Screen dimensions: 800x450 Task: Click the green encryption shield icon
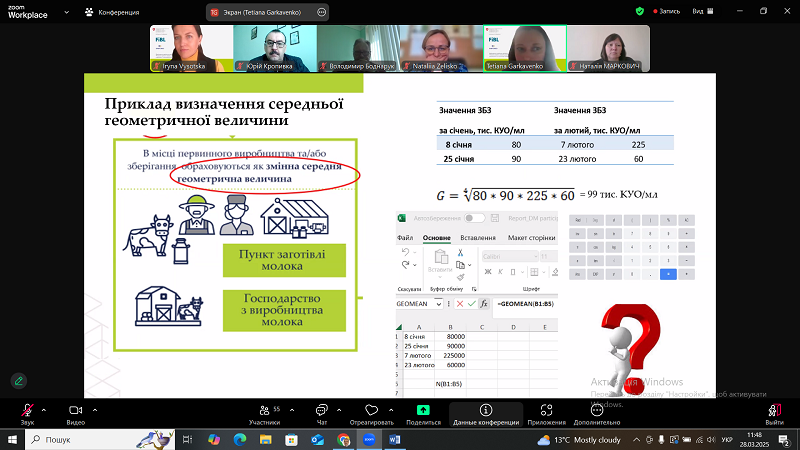coord(639,11)
